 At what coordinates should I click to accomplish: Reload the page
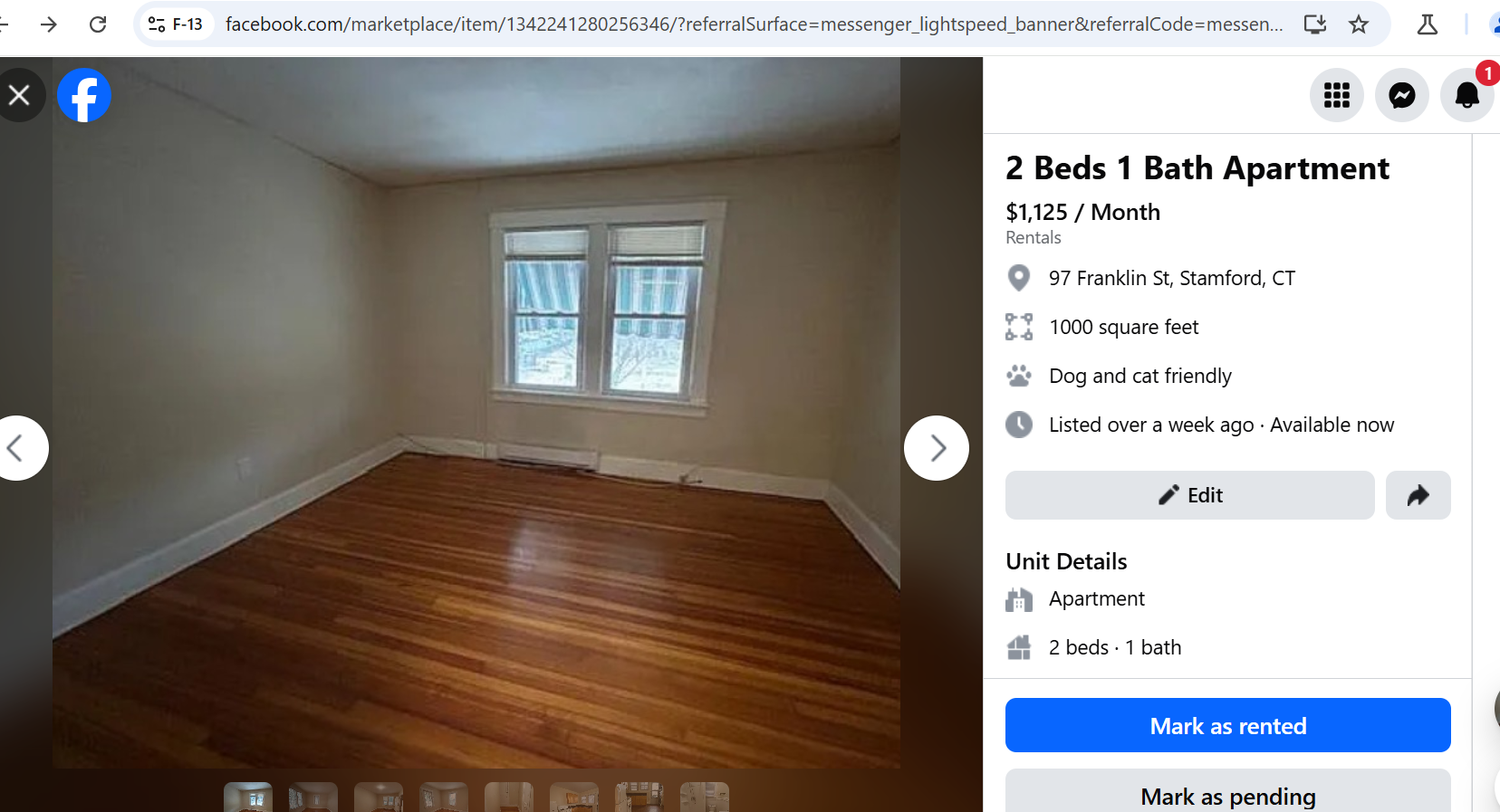pyautogui.click(x=98, y=24)
